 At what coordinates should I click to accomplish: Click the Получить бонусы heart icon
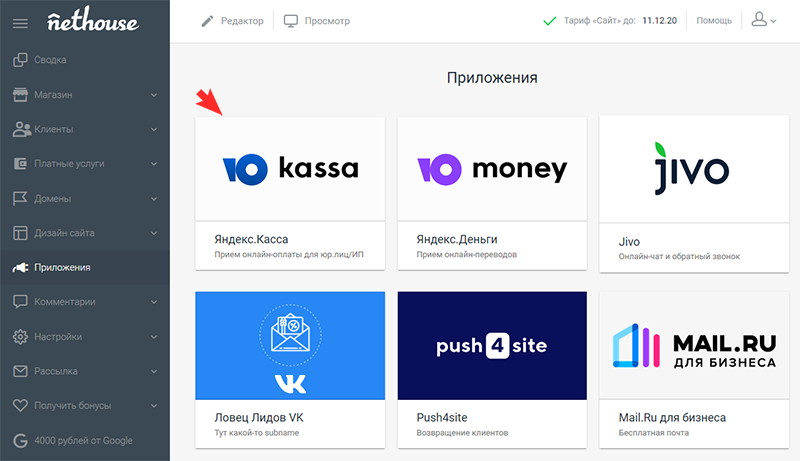point(20,406)
